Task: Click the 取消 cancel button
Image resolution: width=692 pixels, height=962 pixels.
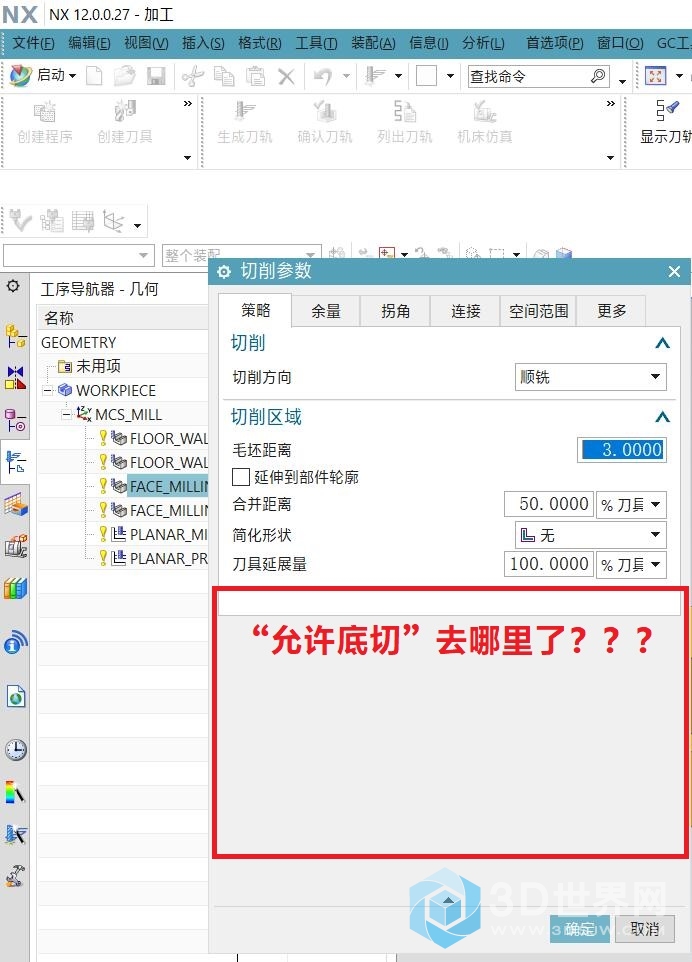Action: (645, 929)
